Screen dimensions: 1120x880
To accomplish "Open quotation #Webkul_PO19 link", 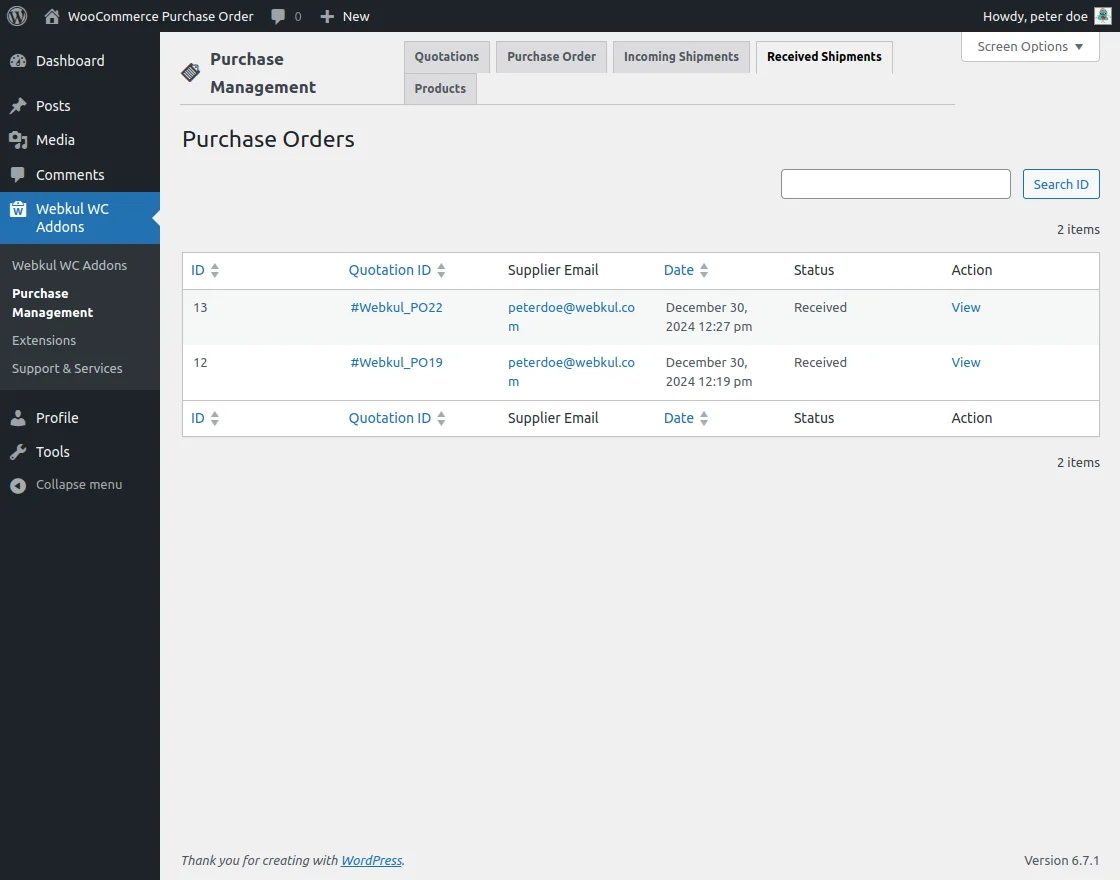I will (396, 363).
